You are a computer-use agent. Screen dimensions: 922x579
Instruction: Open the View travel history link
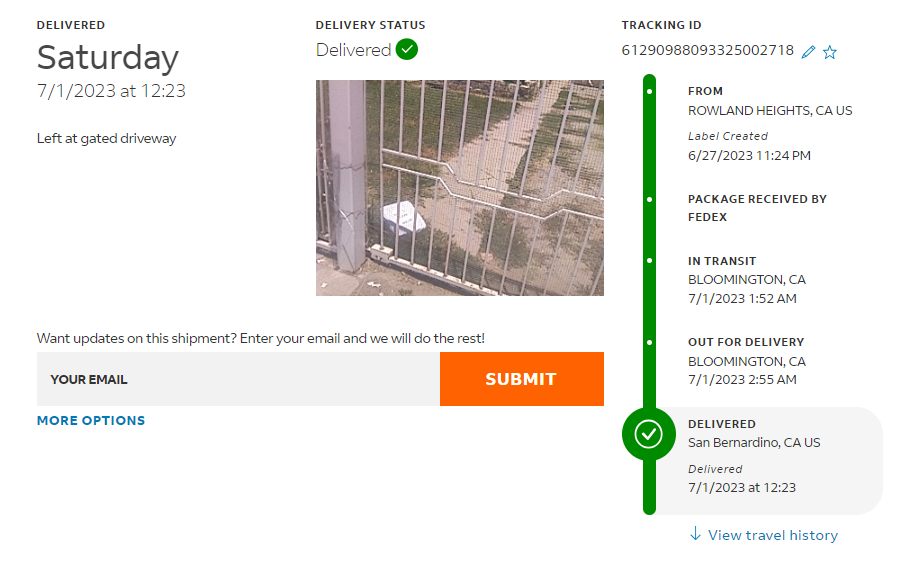pyautogui.click(x=772, y=535)
